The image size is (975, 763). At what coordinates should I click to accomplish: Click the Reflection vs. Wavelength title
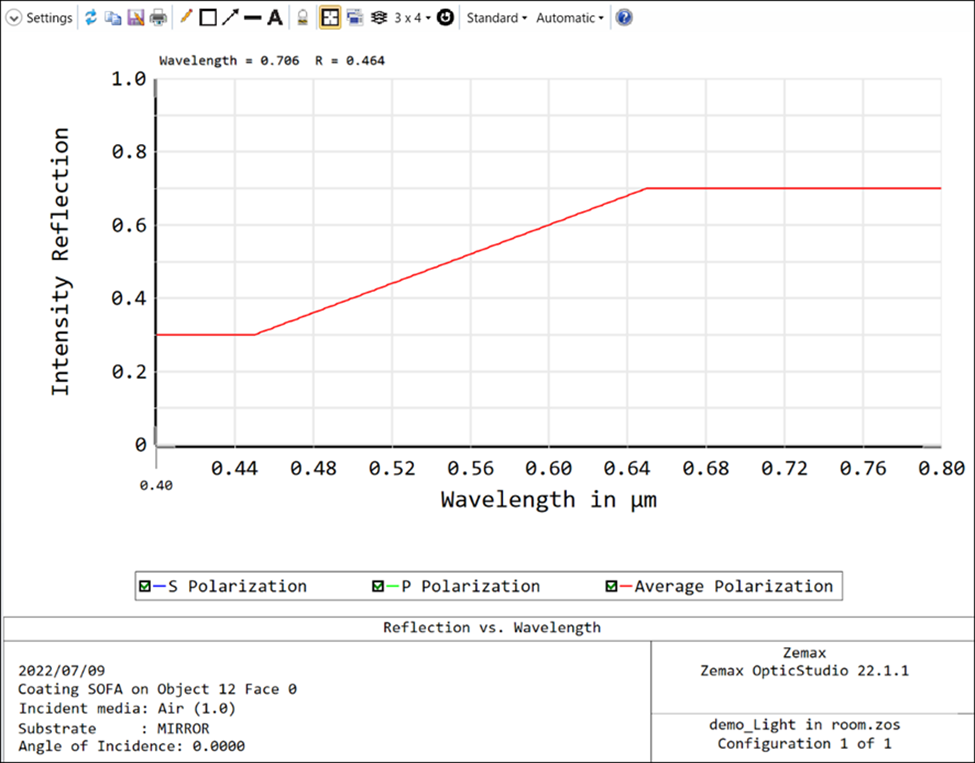pyautogui.click(x=492, y=627)
